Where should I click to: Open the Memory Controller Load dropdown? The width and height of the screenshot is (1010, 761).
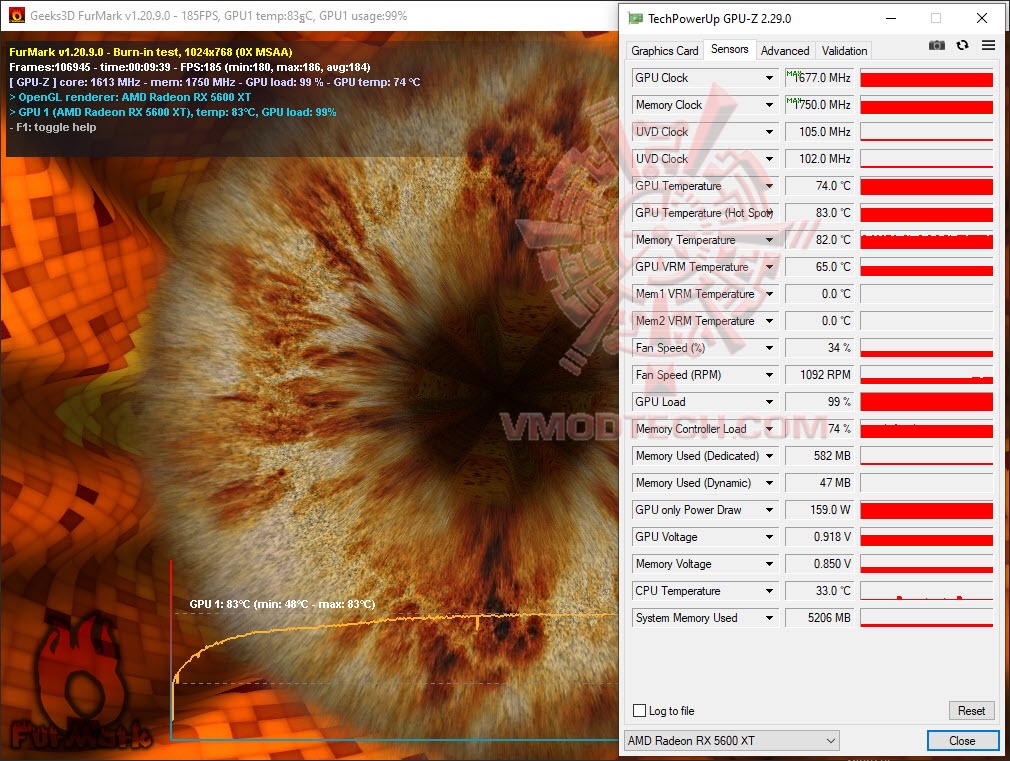pyautogui.click(x=769, y=429)
